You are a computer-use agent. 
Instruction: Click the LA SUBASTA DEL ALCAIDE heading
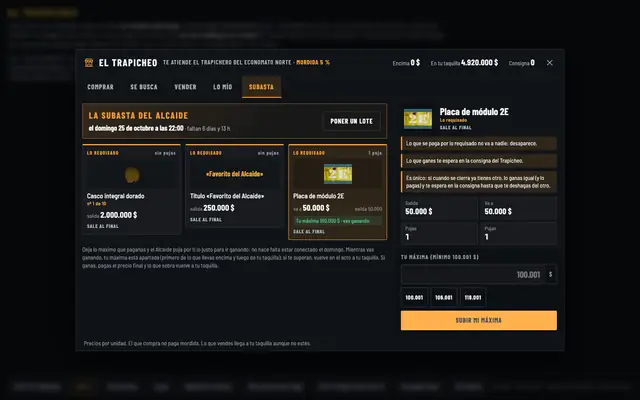(138, 116)
